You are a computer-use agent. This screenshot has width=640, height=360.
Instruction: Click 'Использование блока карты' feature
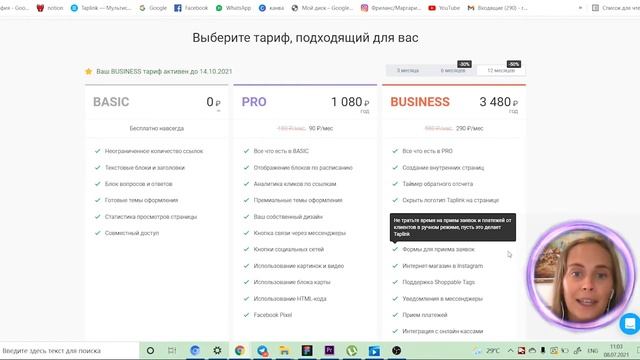tap(292, 282)
